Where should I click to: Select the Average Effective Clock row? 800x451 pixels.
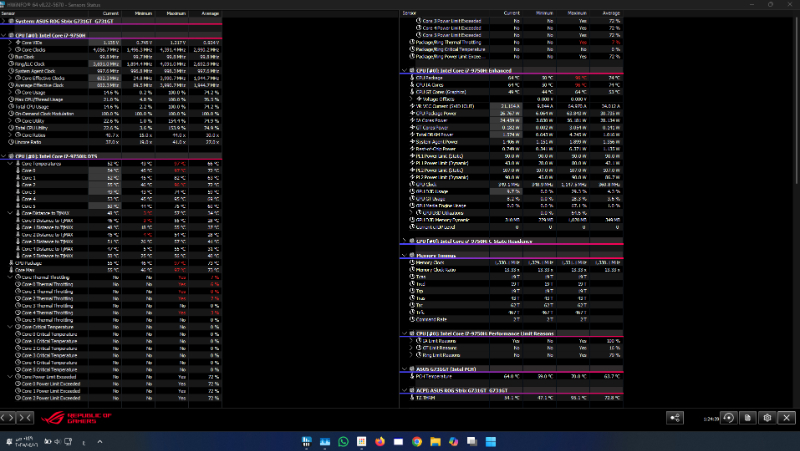pos(111,85)
